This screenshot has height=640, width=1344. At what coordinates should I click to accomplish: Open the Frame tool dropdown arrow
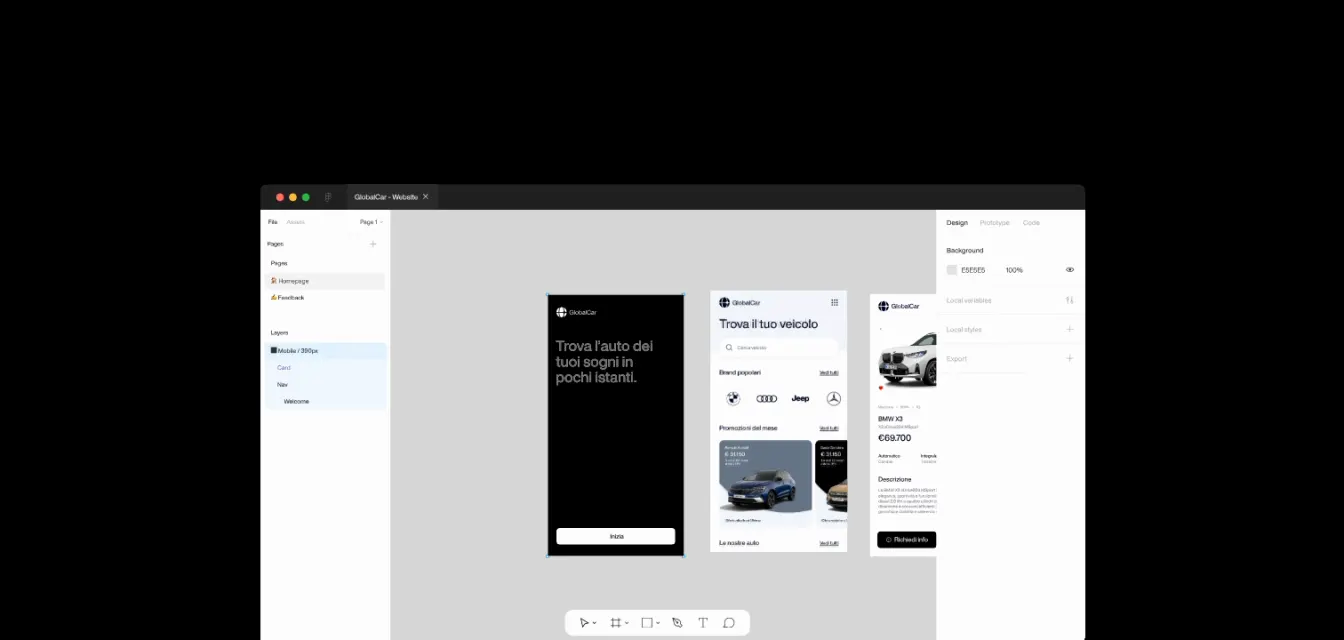627,623
